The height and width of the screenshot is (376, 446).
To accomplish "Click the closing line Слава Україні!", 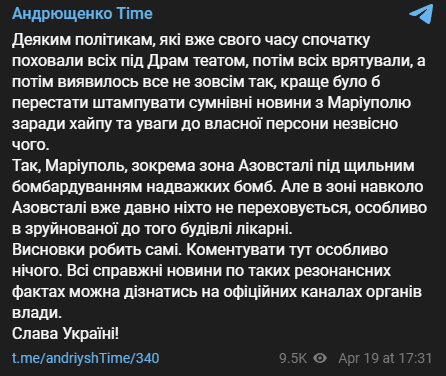I will pos(65,333).
